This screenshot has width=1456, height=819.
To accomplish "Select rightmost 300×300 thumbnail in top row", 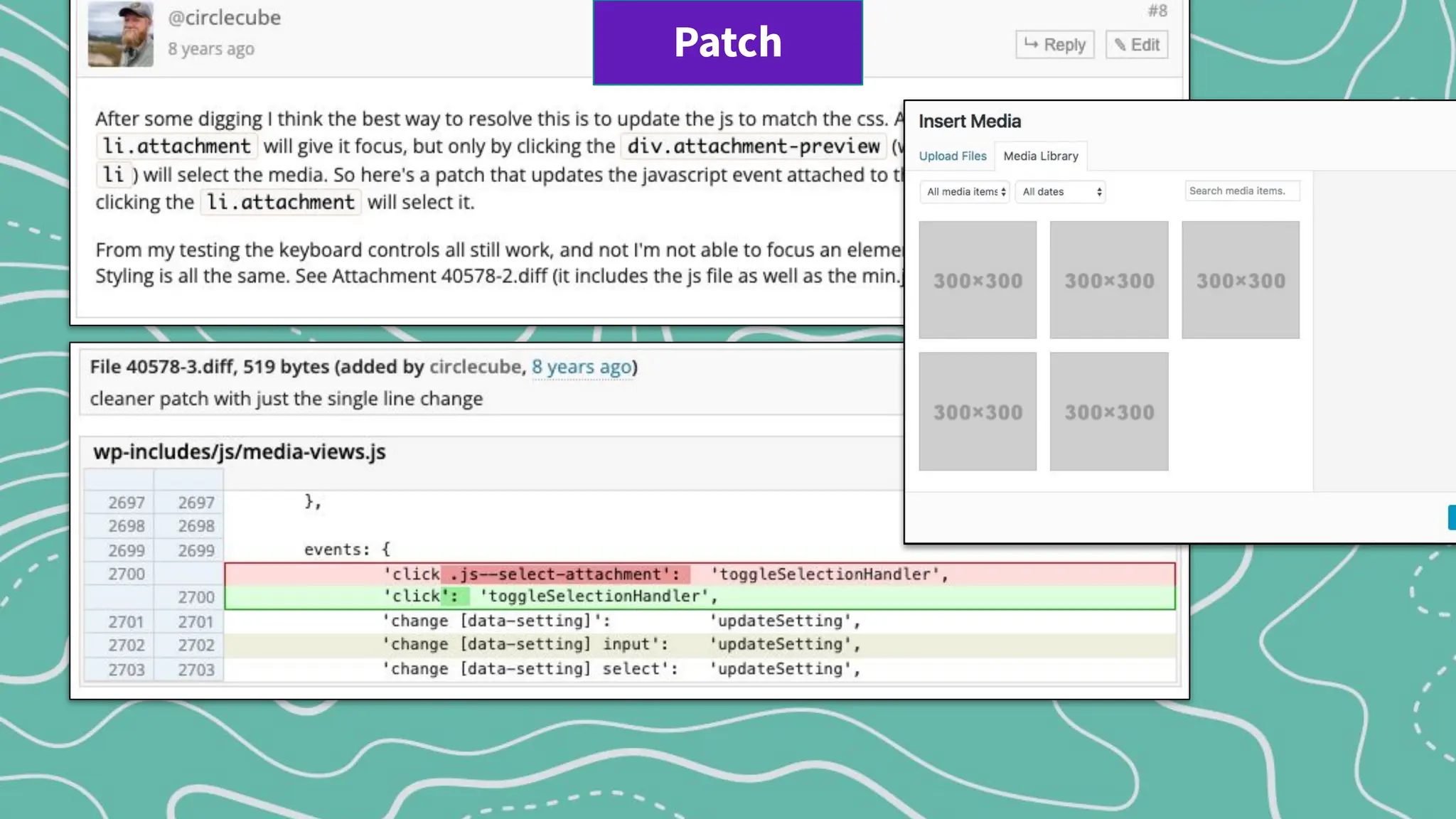I will click(1240, 280).
